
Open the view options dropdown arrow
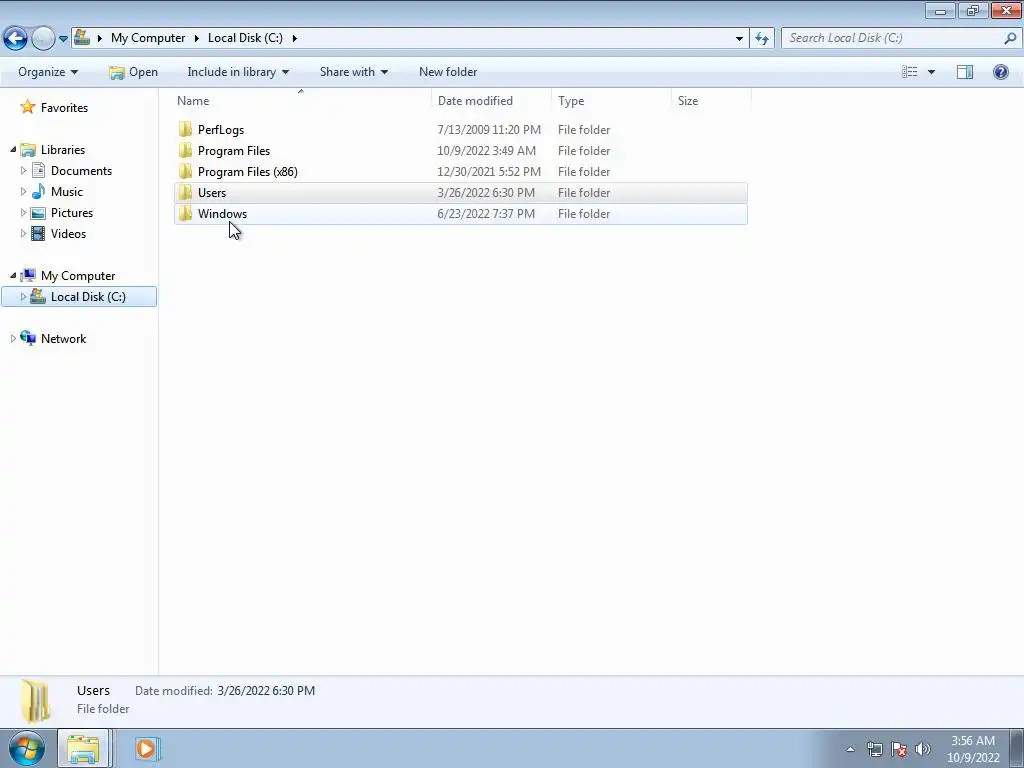pyautogui.click(x=931, y=72)
